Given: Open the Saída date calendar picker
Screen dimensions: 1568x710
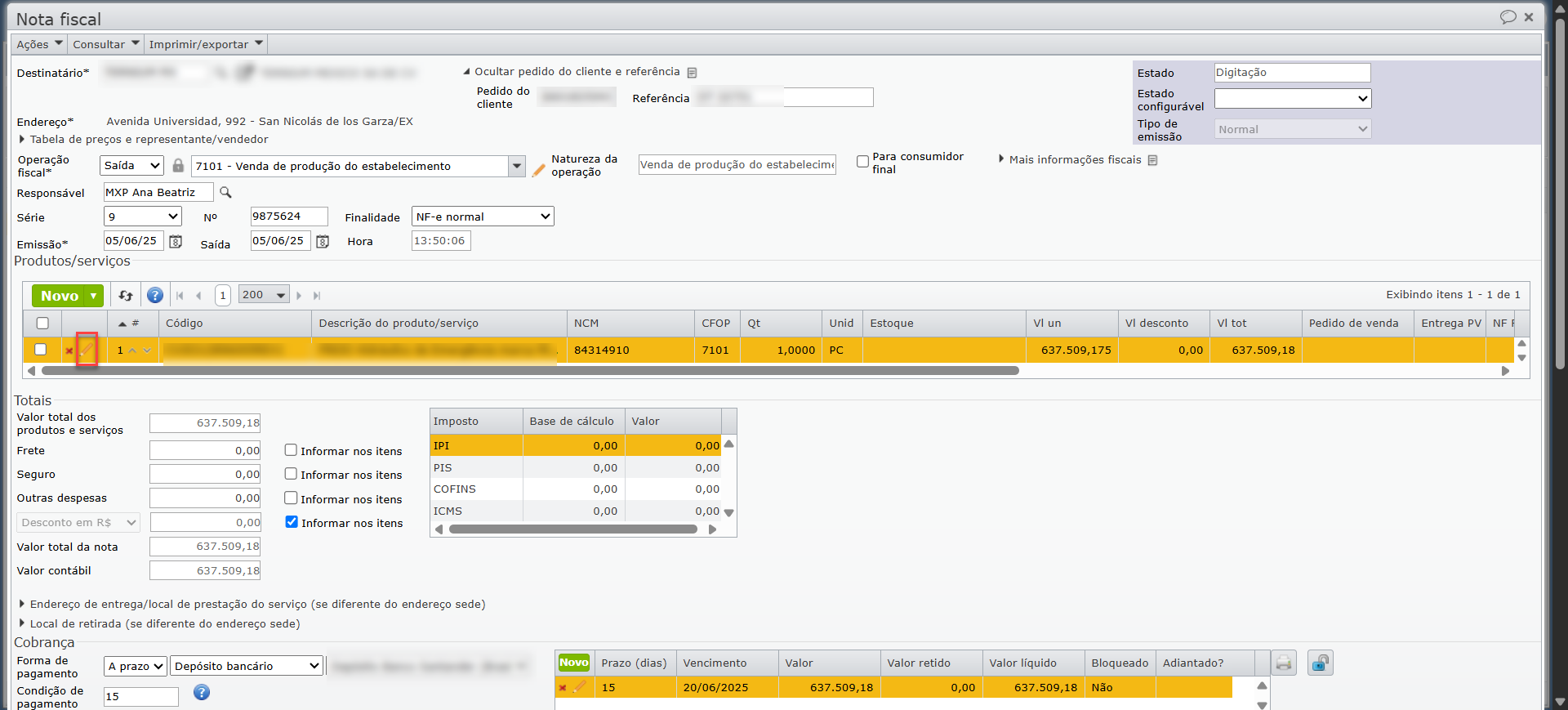Looking at the screenshot, I should point(323,242).
